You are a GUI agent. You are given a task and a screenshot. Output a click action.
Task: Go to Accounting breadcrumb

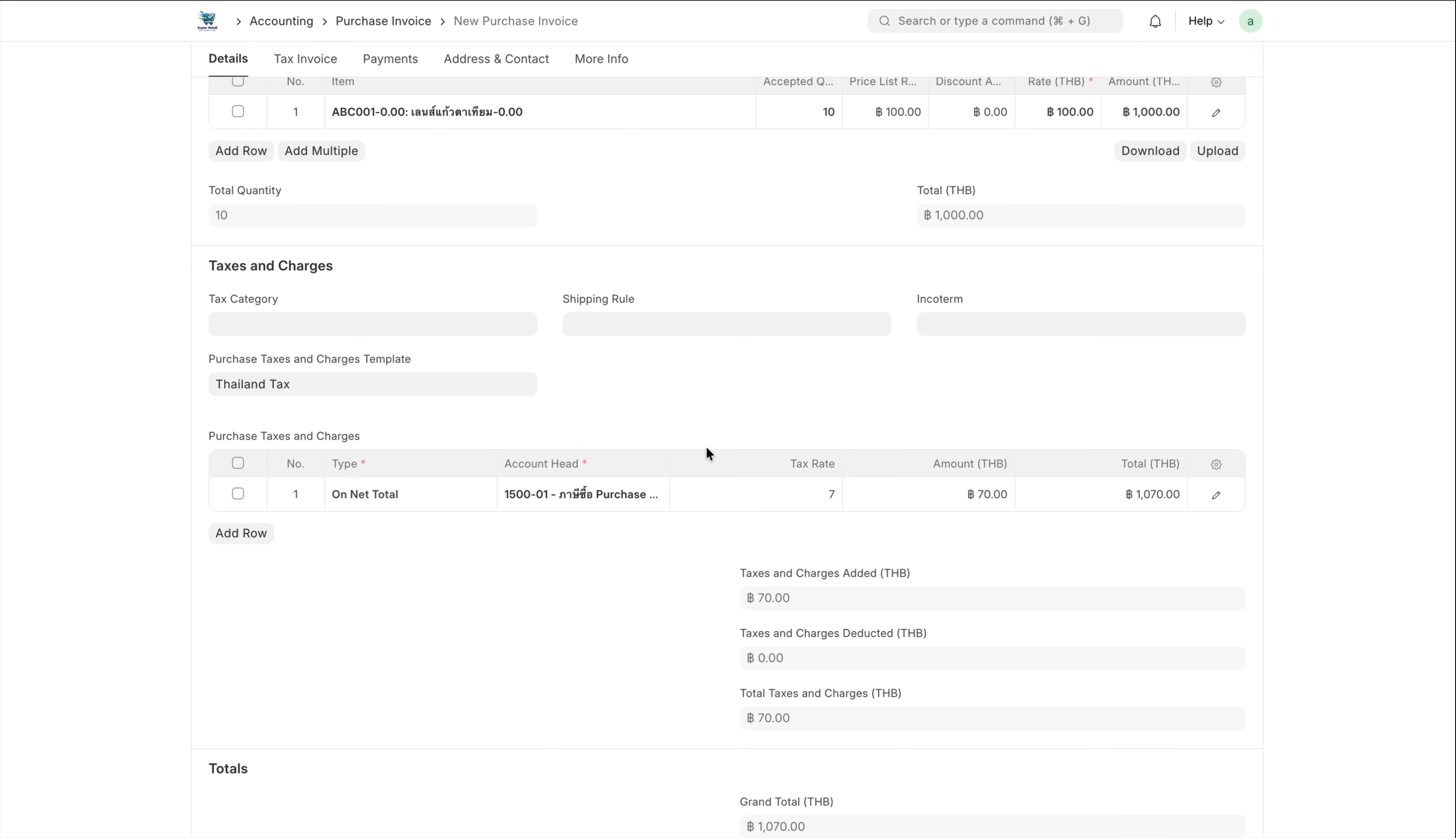(281, 21)
